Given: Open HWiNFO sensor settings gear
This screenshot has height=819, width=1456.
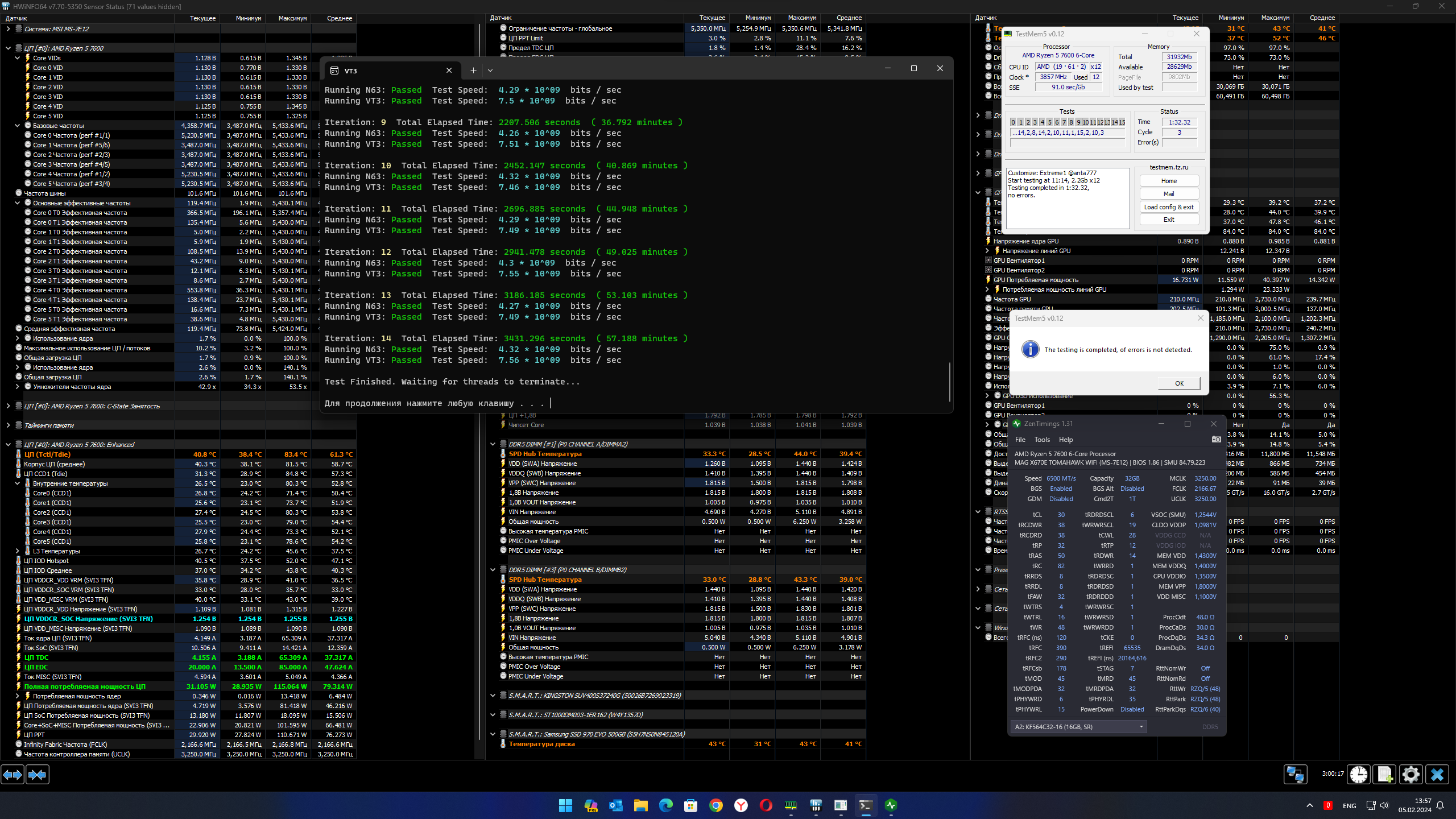Looking at the screenshot, I should (x=1411, y=774).
